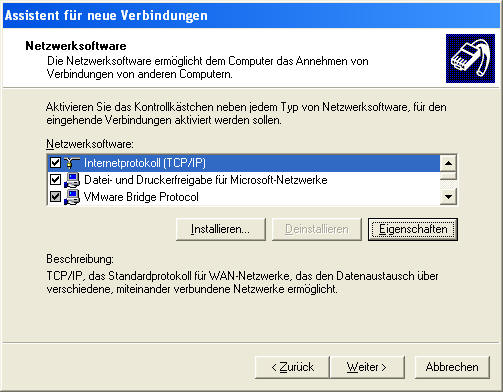Click the TCP/IP protocol network icon

72,163
